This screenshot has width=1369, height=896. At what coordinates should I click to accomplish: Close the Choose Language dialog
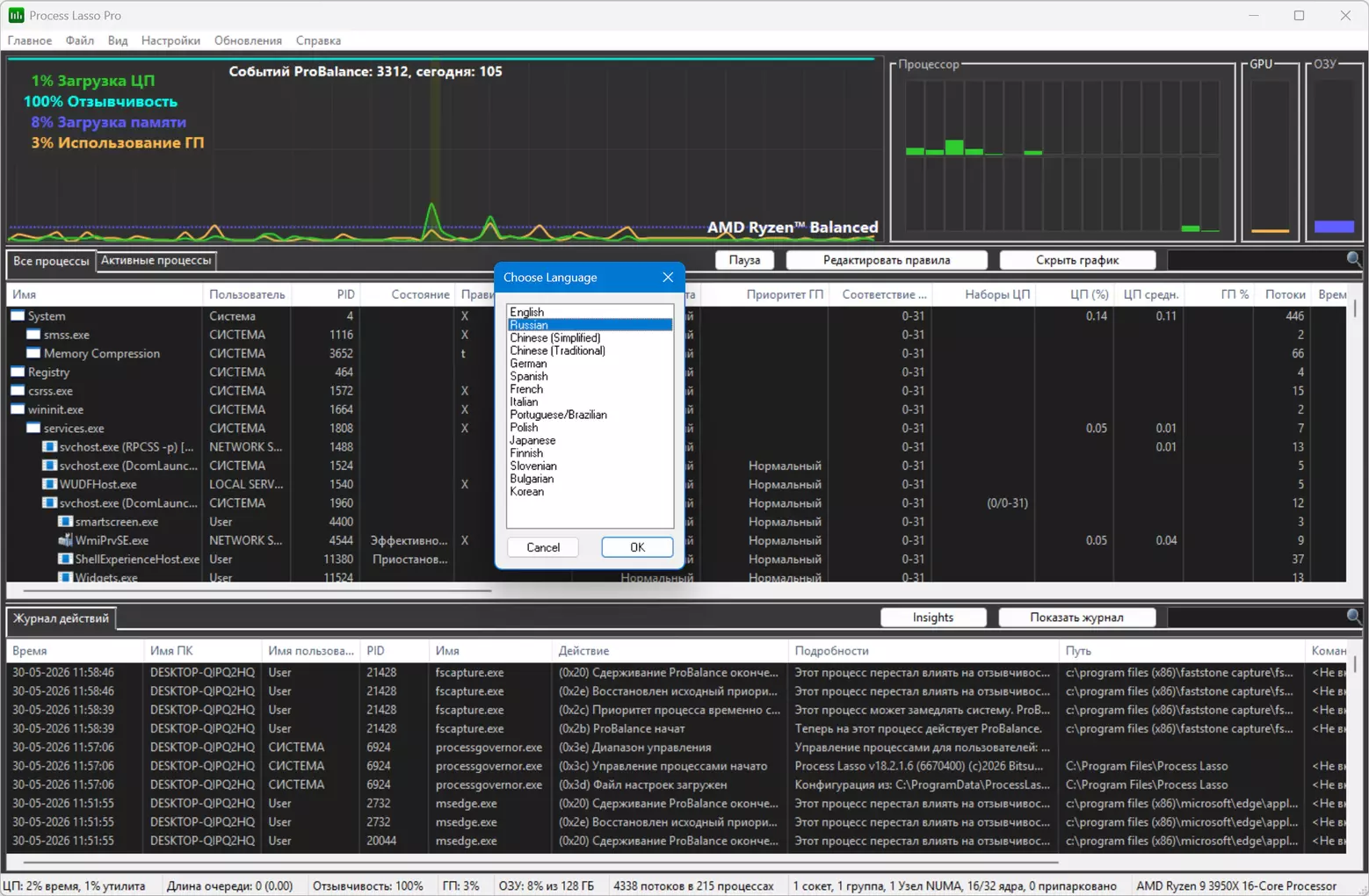click(x=668, y=278)
